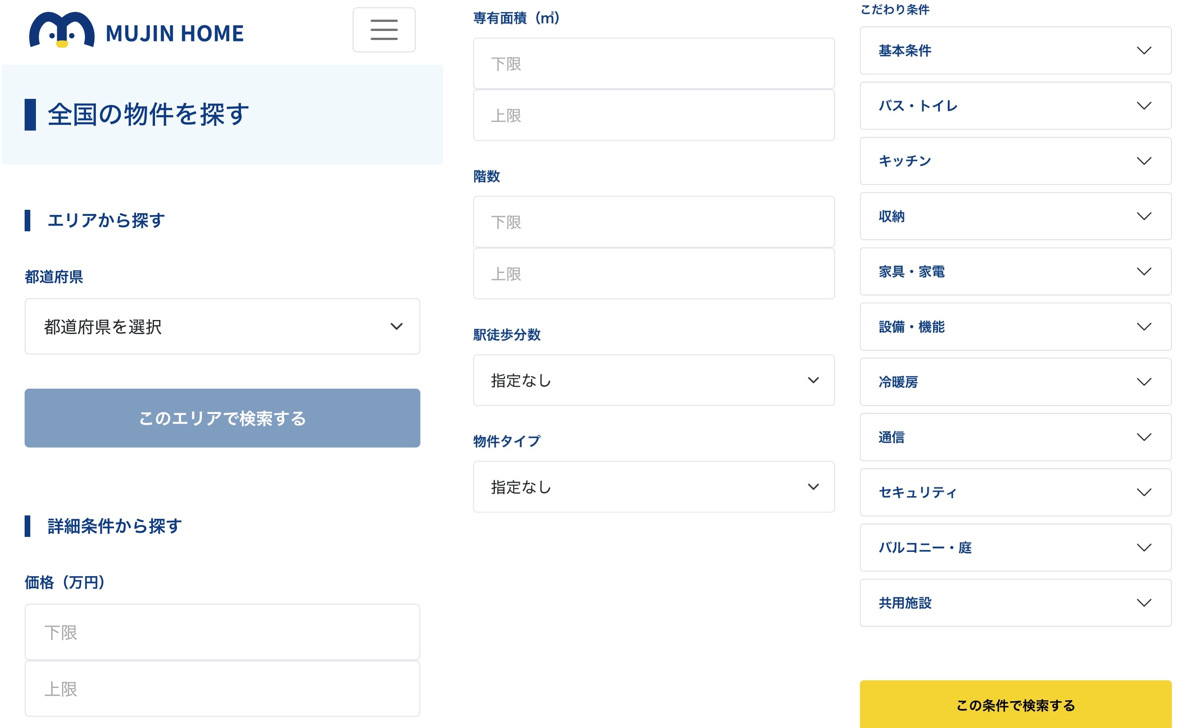Open the hamburger navigation menu
Image resolution: width=1191 pixels, height=728 pixels.
(384, 30)
